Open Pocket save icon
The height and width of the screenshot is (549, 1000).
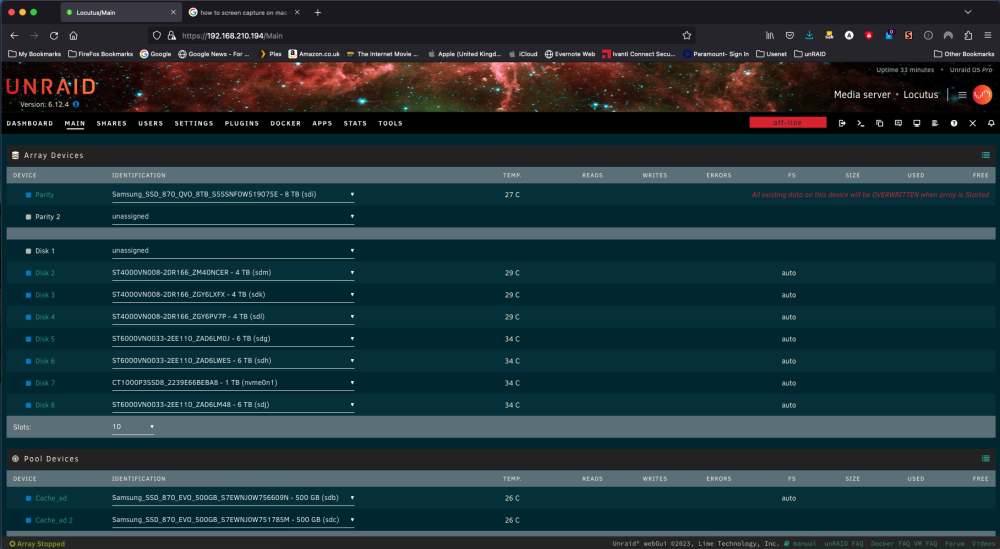click(x=790, y=36)
